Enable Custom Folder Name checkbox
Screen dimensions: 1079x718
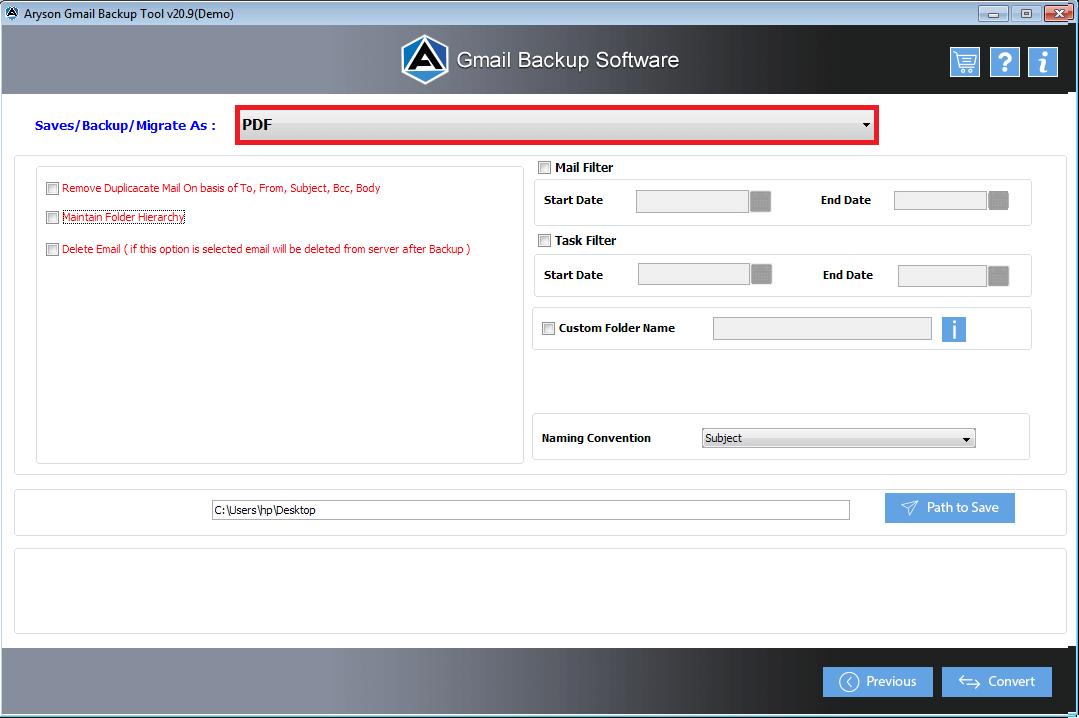click(548, 328)
